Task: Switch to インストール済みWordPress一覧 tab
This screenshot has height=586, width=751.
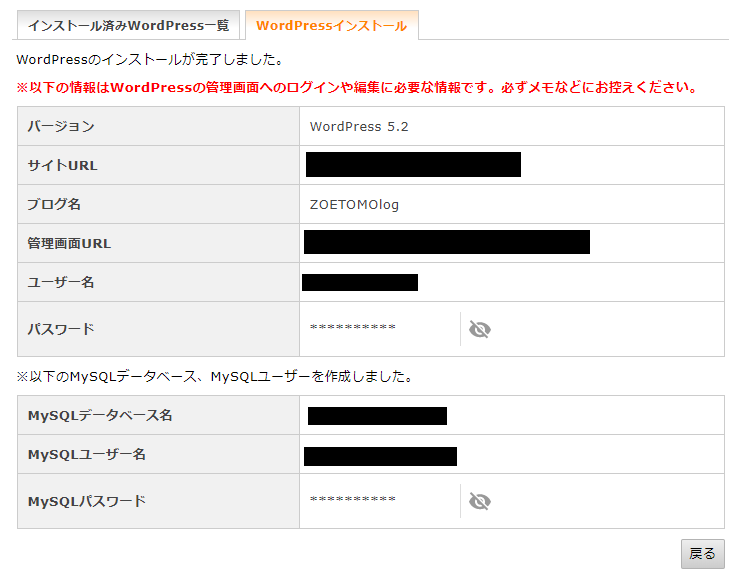Action: pos(128,25)
